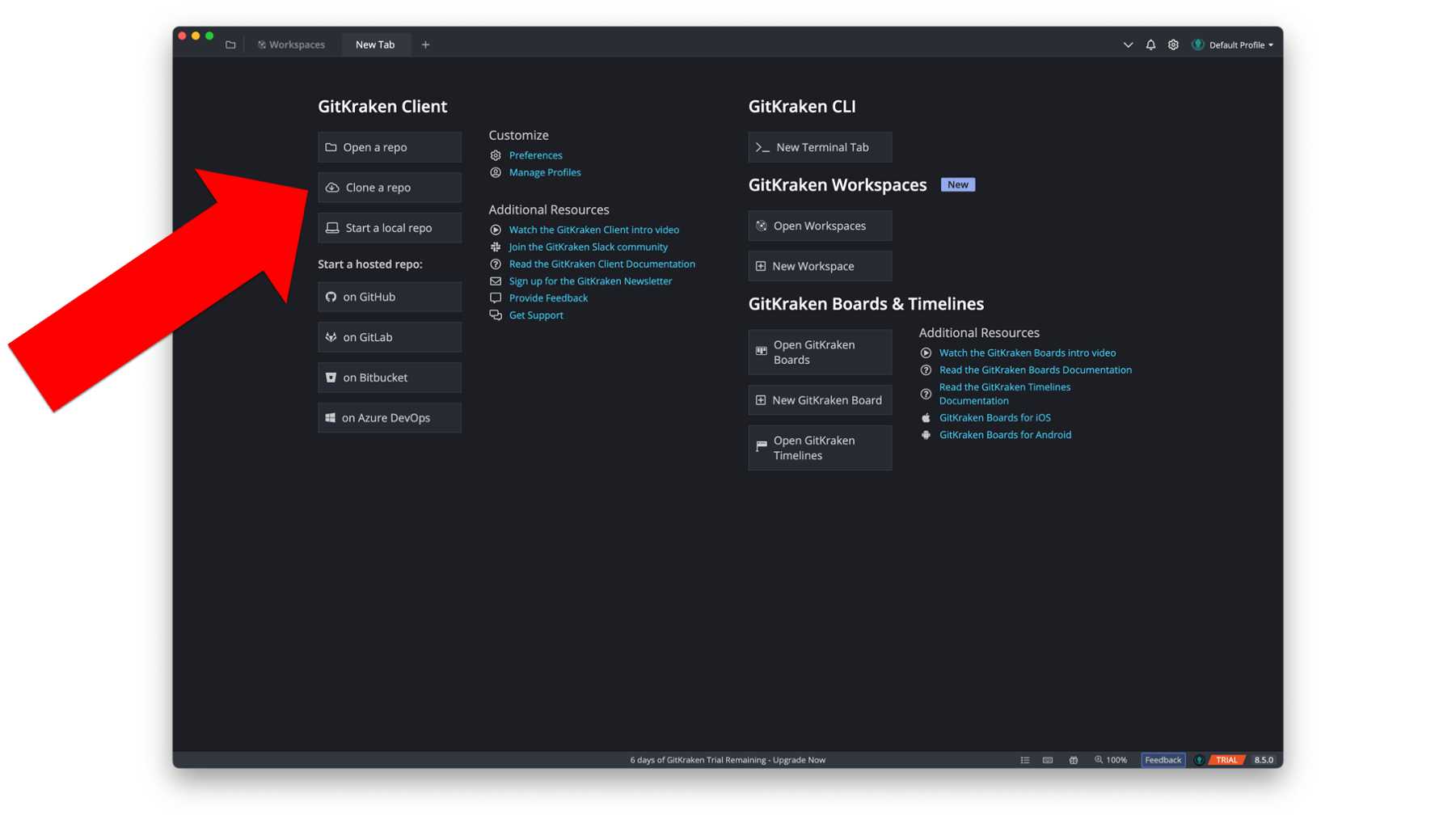Click the zoom magnifier at 100%
The image size is (1456, 819).
(1099, 760)
